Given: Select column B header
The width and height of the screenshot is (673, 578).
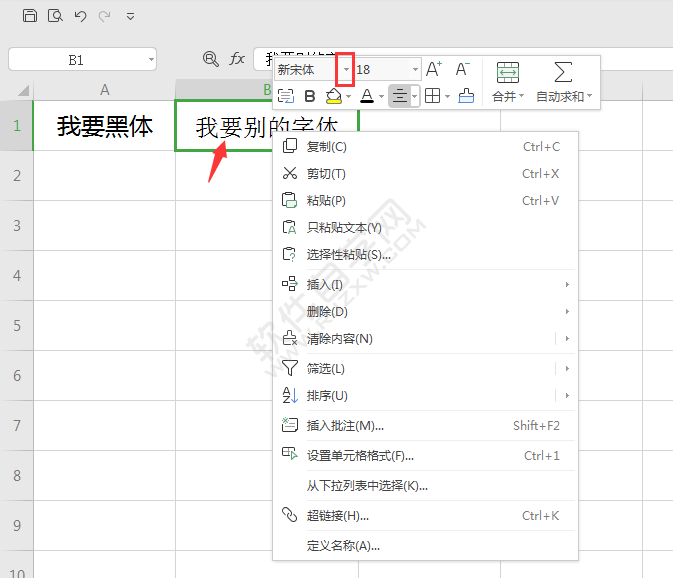Looking at the screenshot, I should (x=223, y=90).
